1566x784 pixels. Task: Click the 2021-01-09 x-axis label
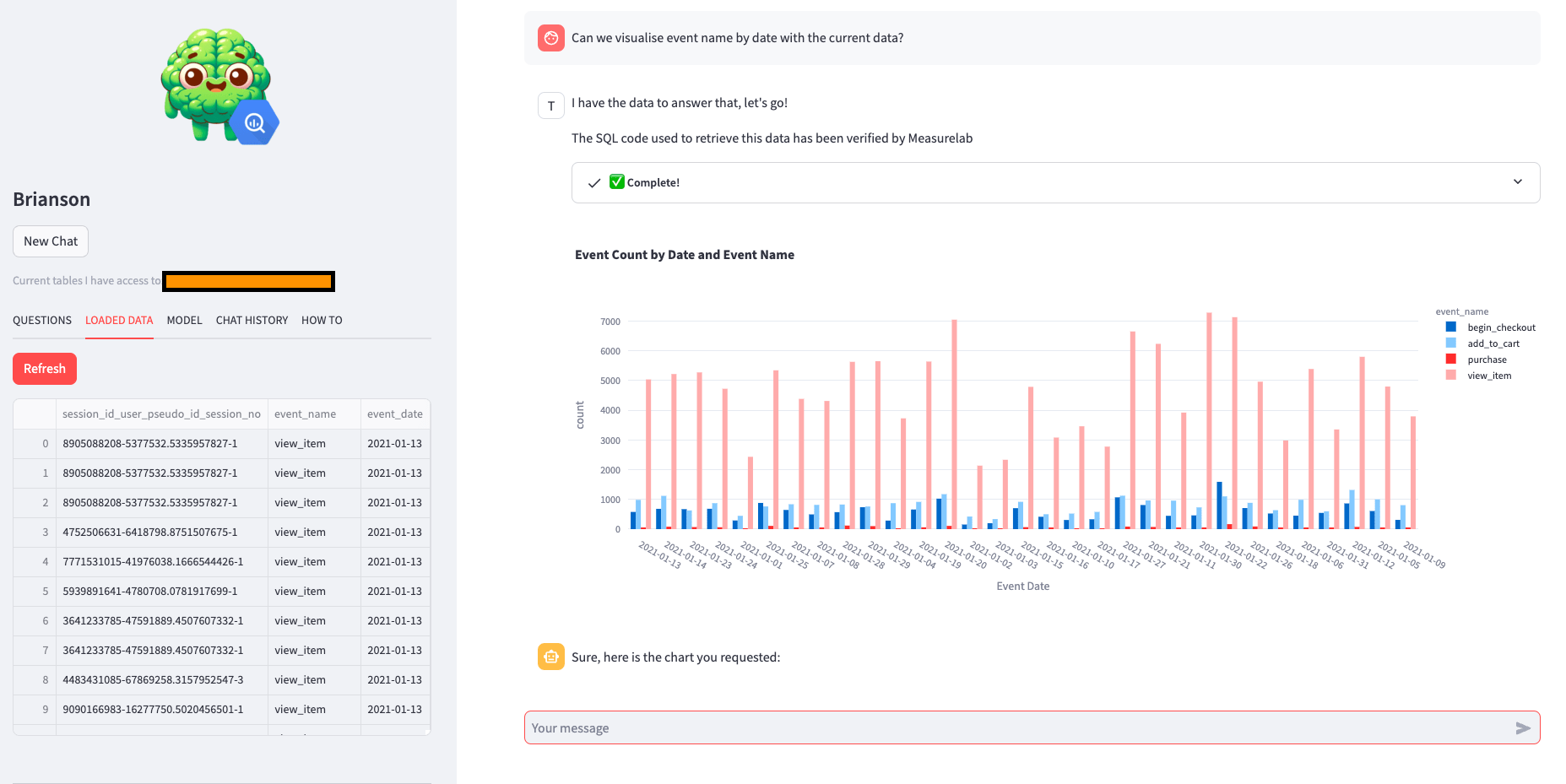[1425, 554]
